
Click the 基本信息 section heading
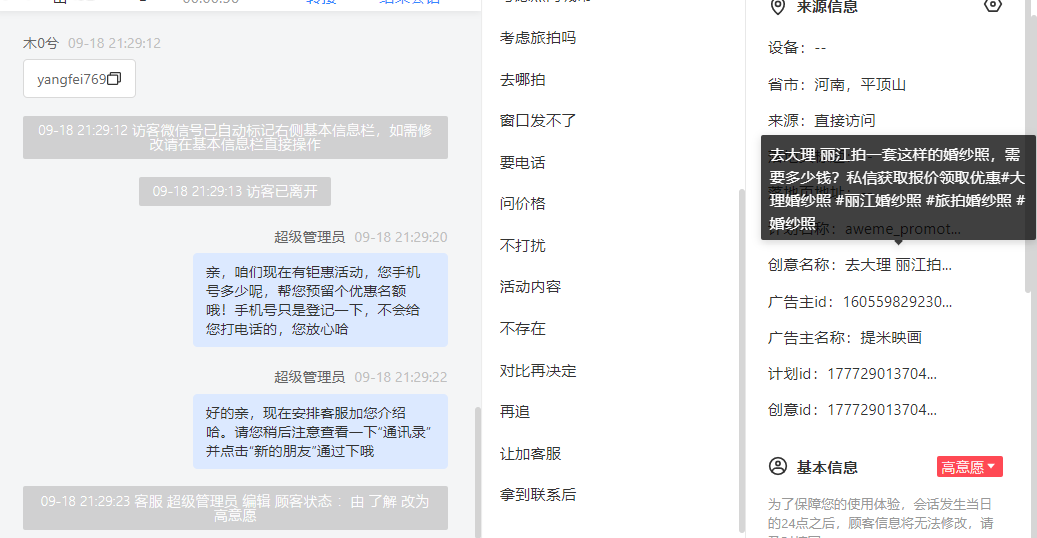pyautogui.click(x=827, y=467)
